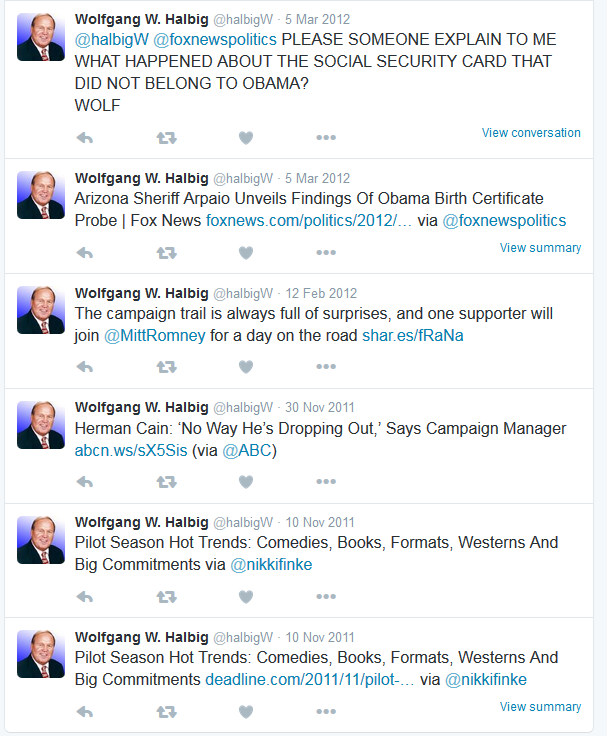Retweet the first Pilot Season tweet without link
This screenshot has height=736, width=607.
coord(166,597)
